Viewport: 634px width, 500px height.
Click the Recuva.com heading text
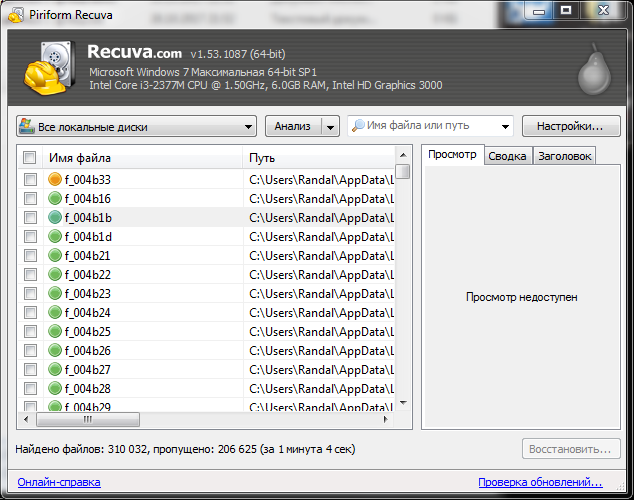(135, 52)
